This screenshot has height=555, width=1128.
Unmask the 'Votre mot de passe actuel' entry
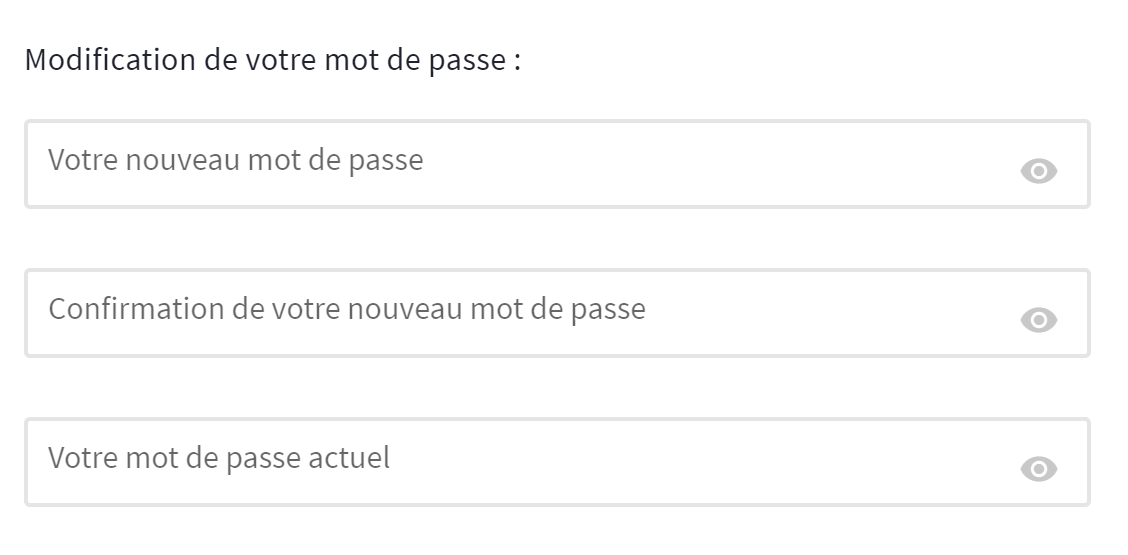pyautogui.click(x=1039, y=469)
